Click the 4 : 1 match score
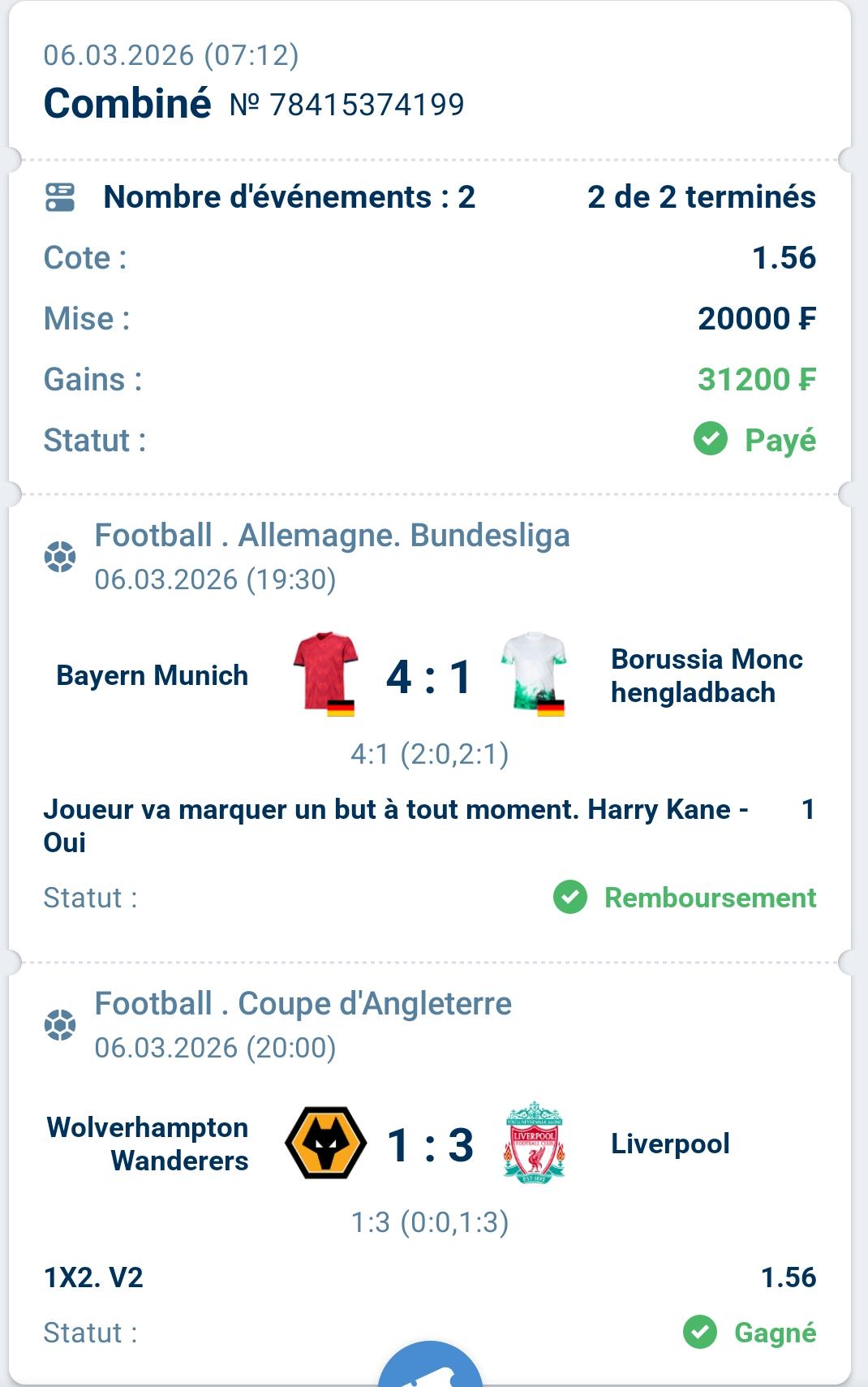The width and height of the screenshot is (868, 1387). click(x=429, y=677)
